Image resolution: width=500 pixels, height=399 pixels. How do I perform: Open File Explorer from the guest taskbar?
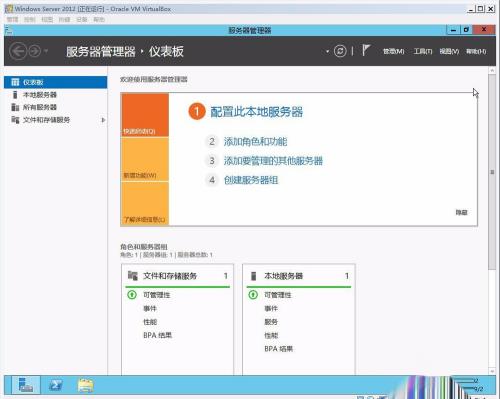coord(85,385)
